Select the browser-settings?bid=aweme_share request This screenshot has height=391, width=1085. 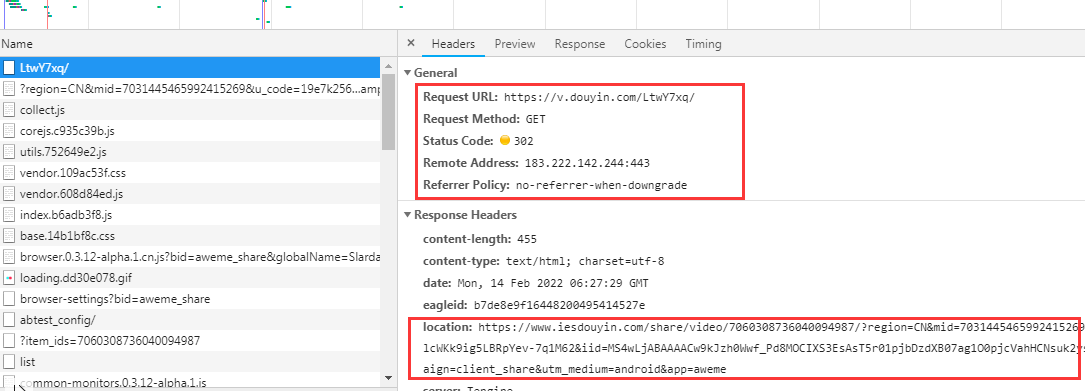190,300
